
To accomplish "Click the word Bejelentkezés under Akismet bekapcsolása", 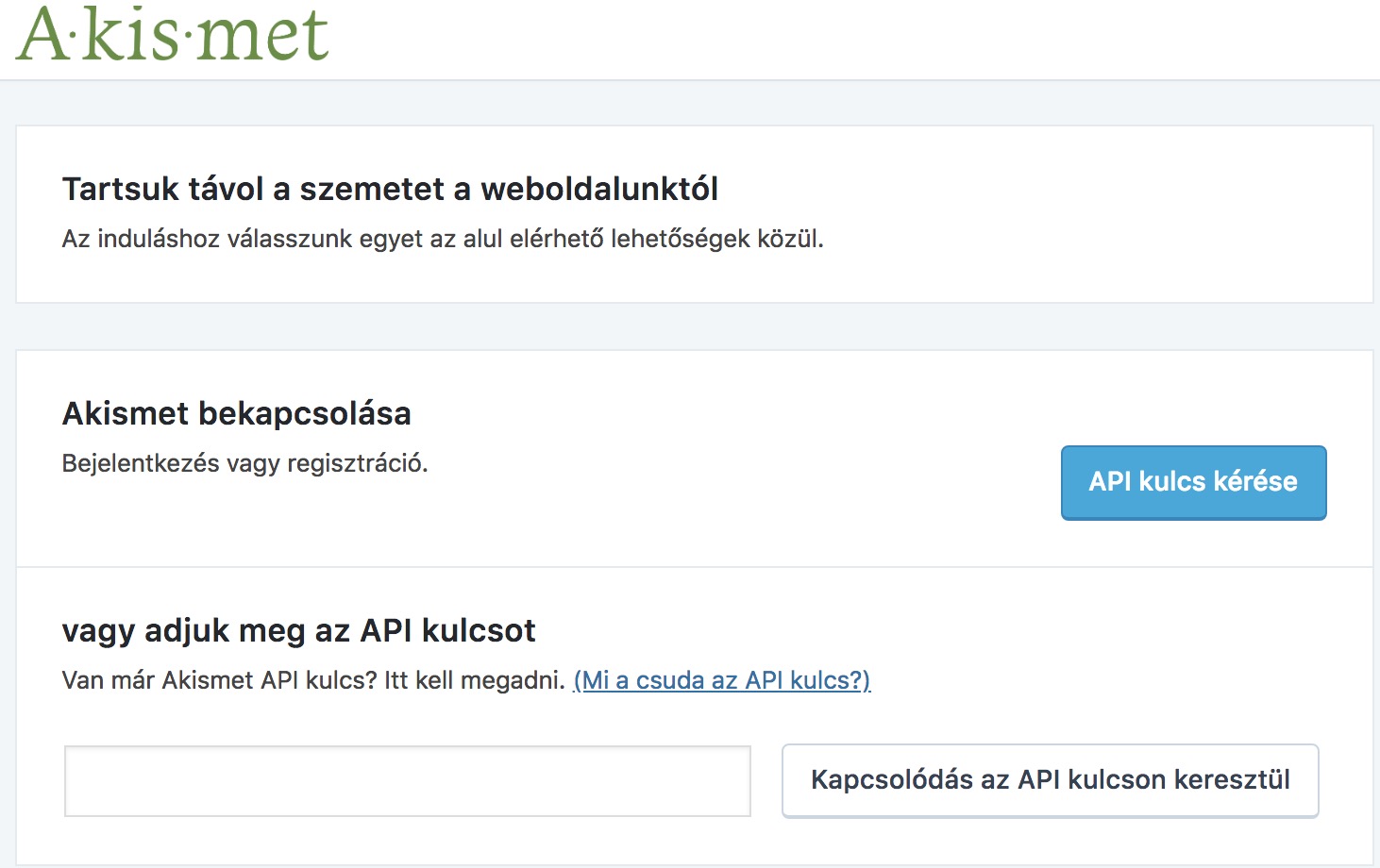I will coord(138,463).
